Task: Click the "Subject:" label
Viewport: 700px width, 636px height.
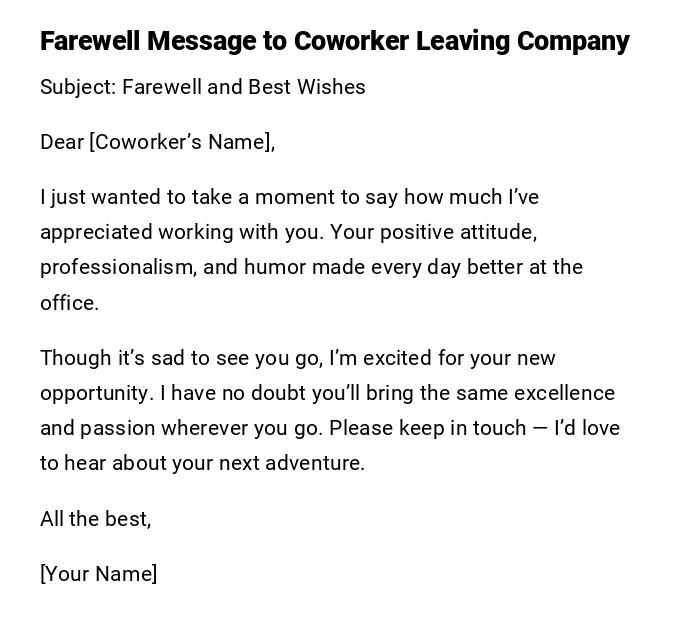Action: [78, 87]
